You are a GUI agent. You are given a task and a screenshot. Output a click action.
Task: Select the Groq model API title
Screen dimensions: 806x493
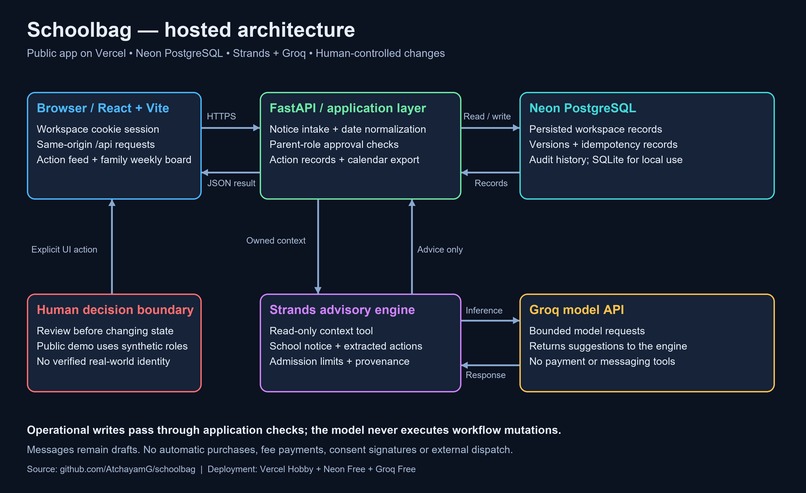click(576, 309)
